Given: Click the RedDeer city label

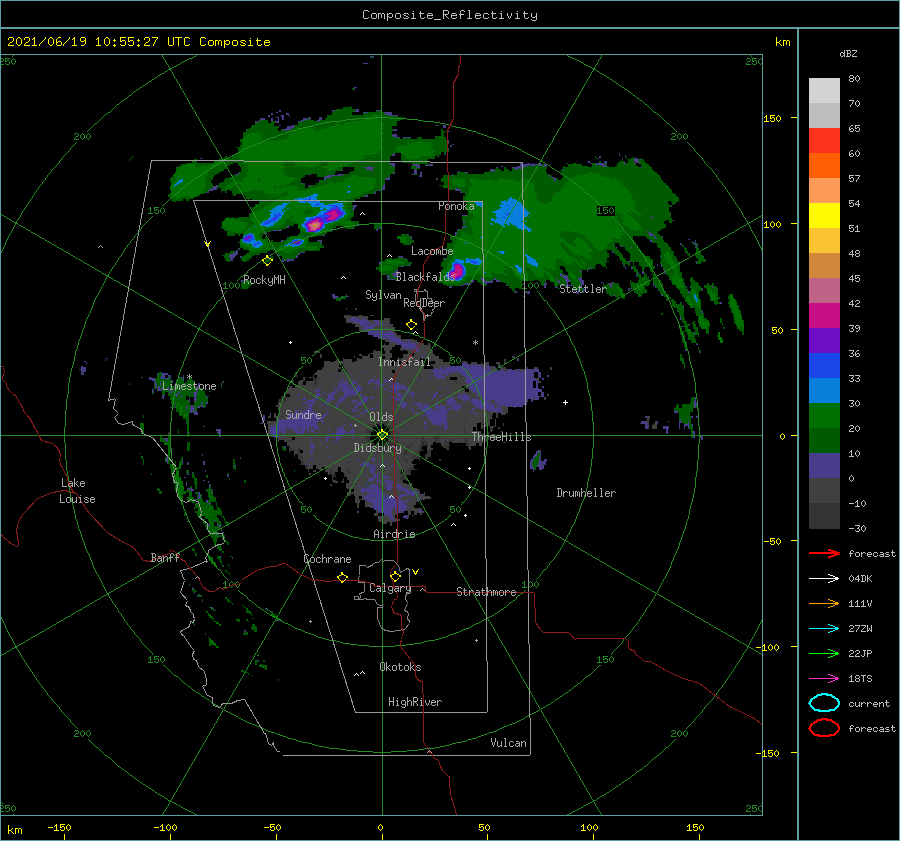Looking at the screenshot, I should coord(424,303).
